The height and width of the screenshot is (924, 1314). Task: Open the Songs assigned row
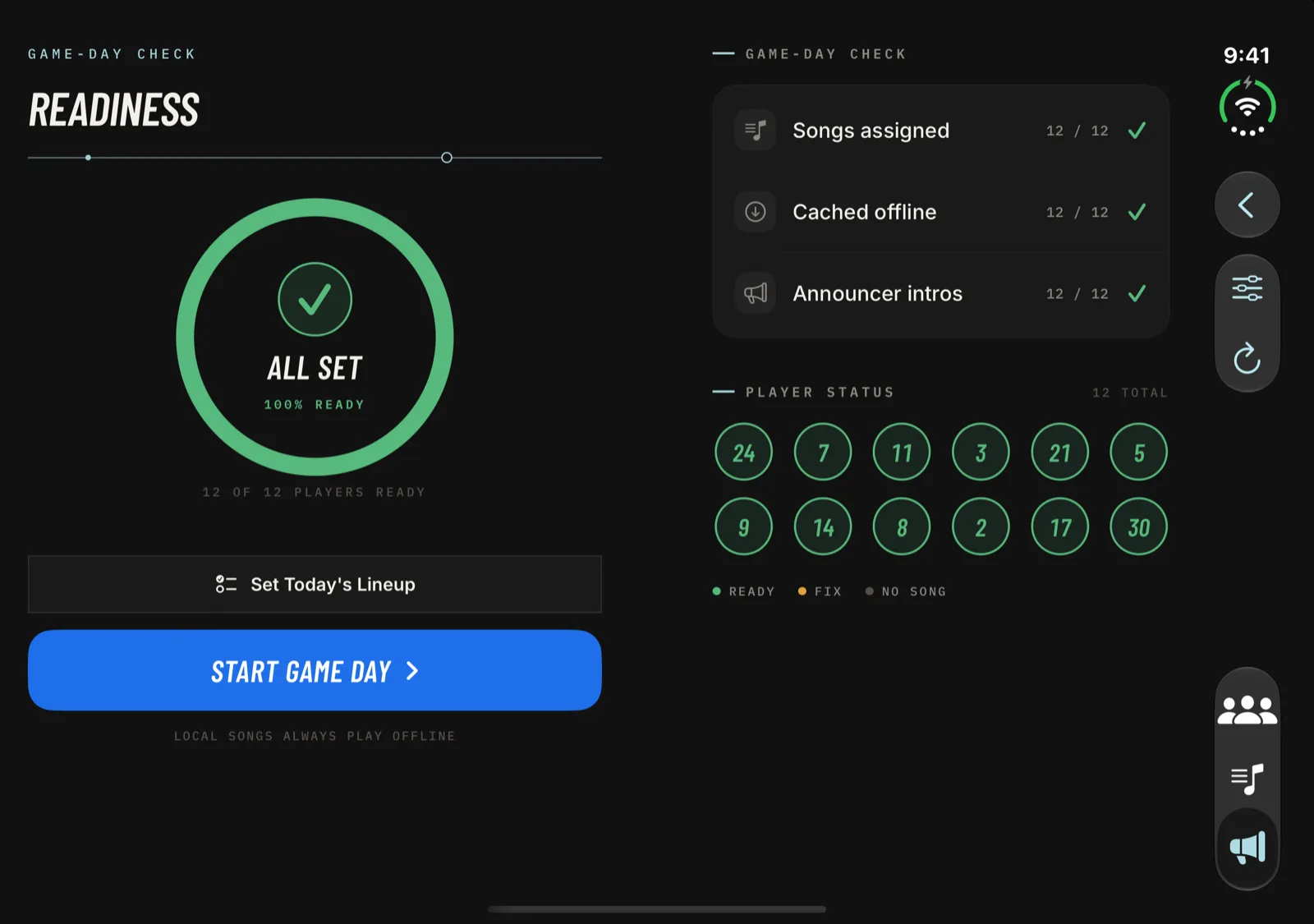coord(941,131)
